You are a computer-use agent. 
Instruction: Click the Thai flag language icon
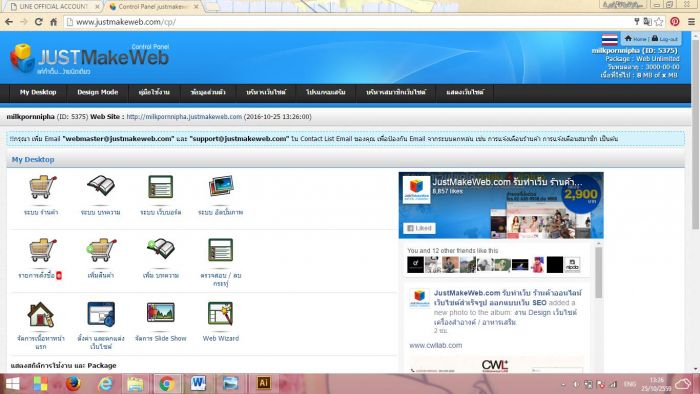[x=609, y=40]
